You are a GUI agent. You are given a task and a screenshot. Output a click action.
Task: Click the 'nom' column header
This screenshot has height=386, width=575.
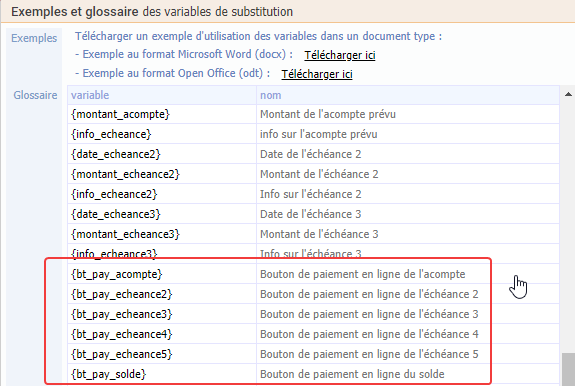(x=408, y=95)
